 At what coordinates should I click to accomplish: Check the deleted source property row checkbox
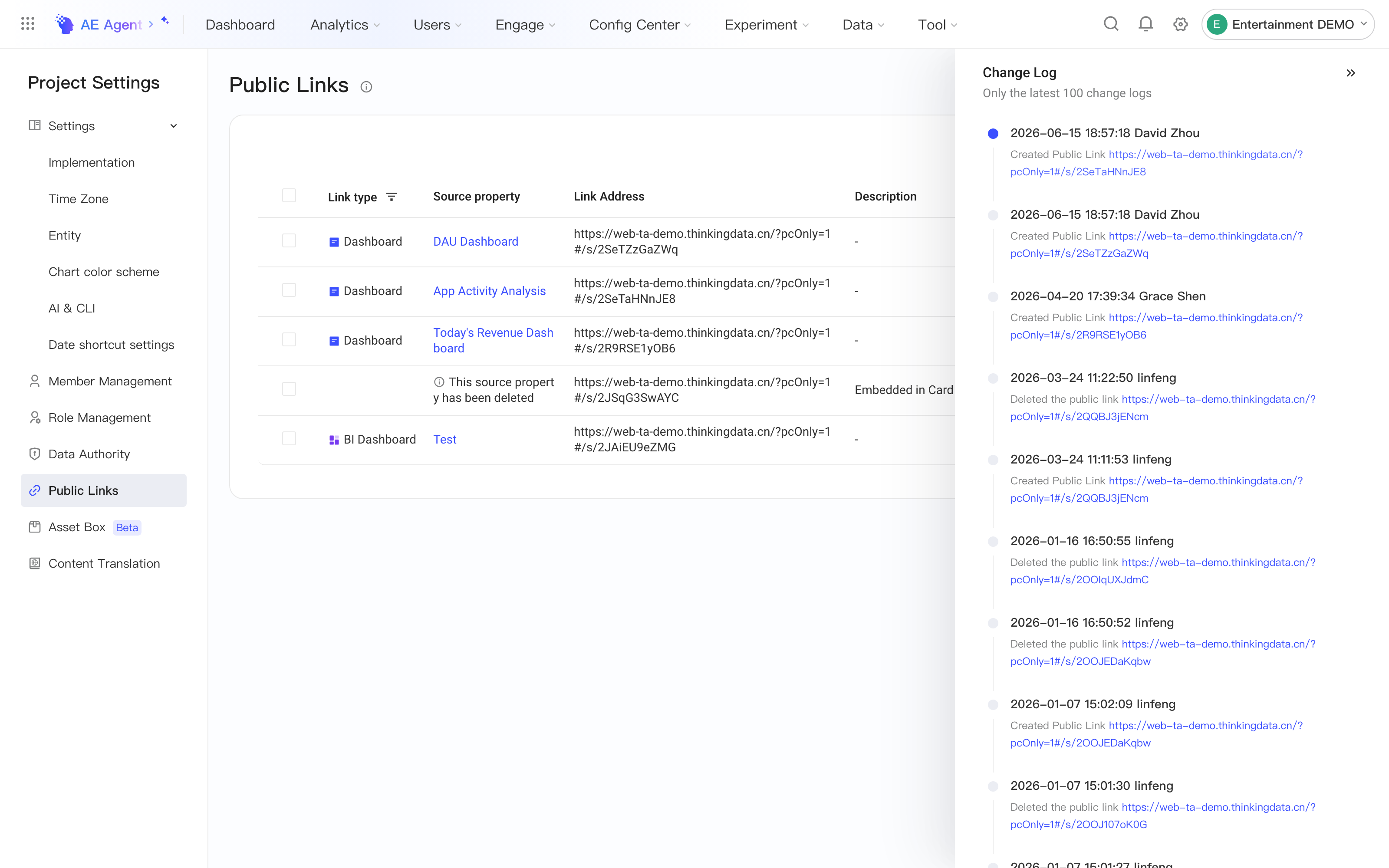tap(289, 389)
